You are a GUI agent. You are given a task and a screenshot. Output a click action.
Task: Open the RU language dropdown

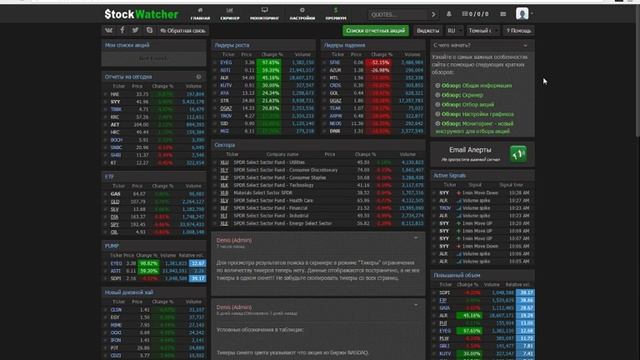coord(454,31)
